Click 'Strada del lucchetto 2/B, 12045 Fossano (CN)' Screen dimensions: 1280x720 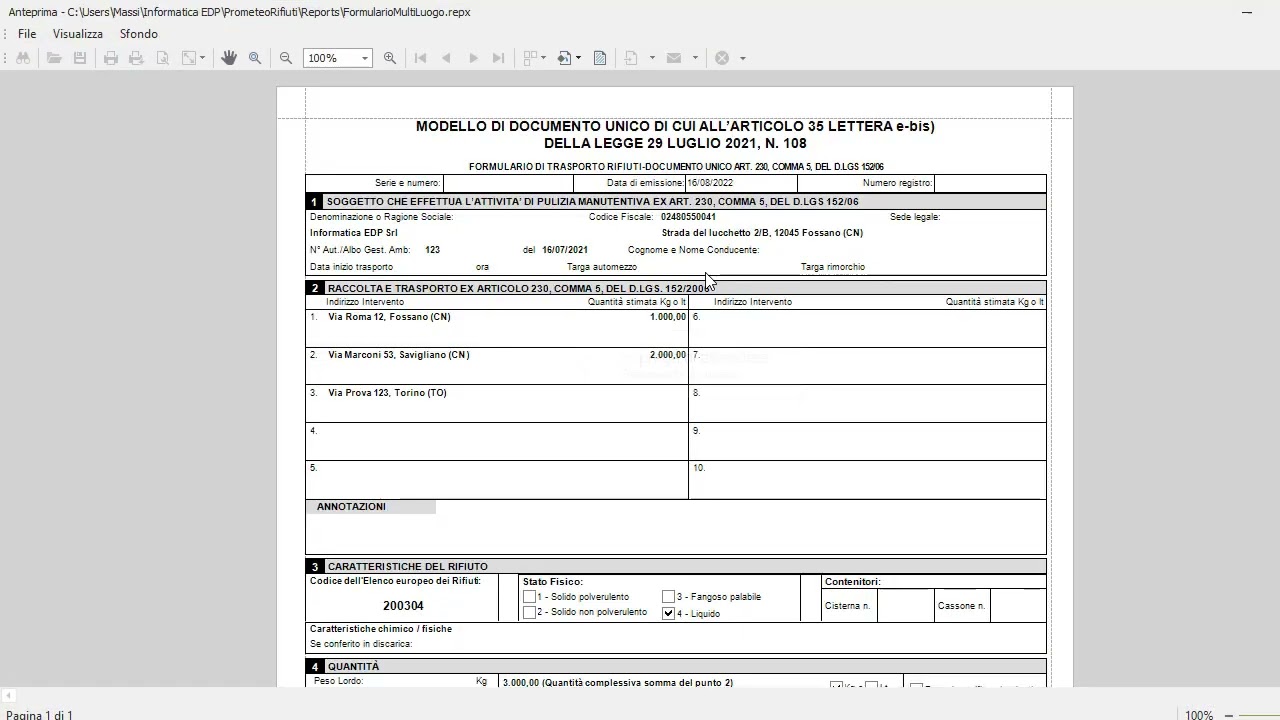pyautogui.click(x=762, y=233)
